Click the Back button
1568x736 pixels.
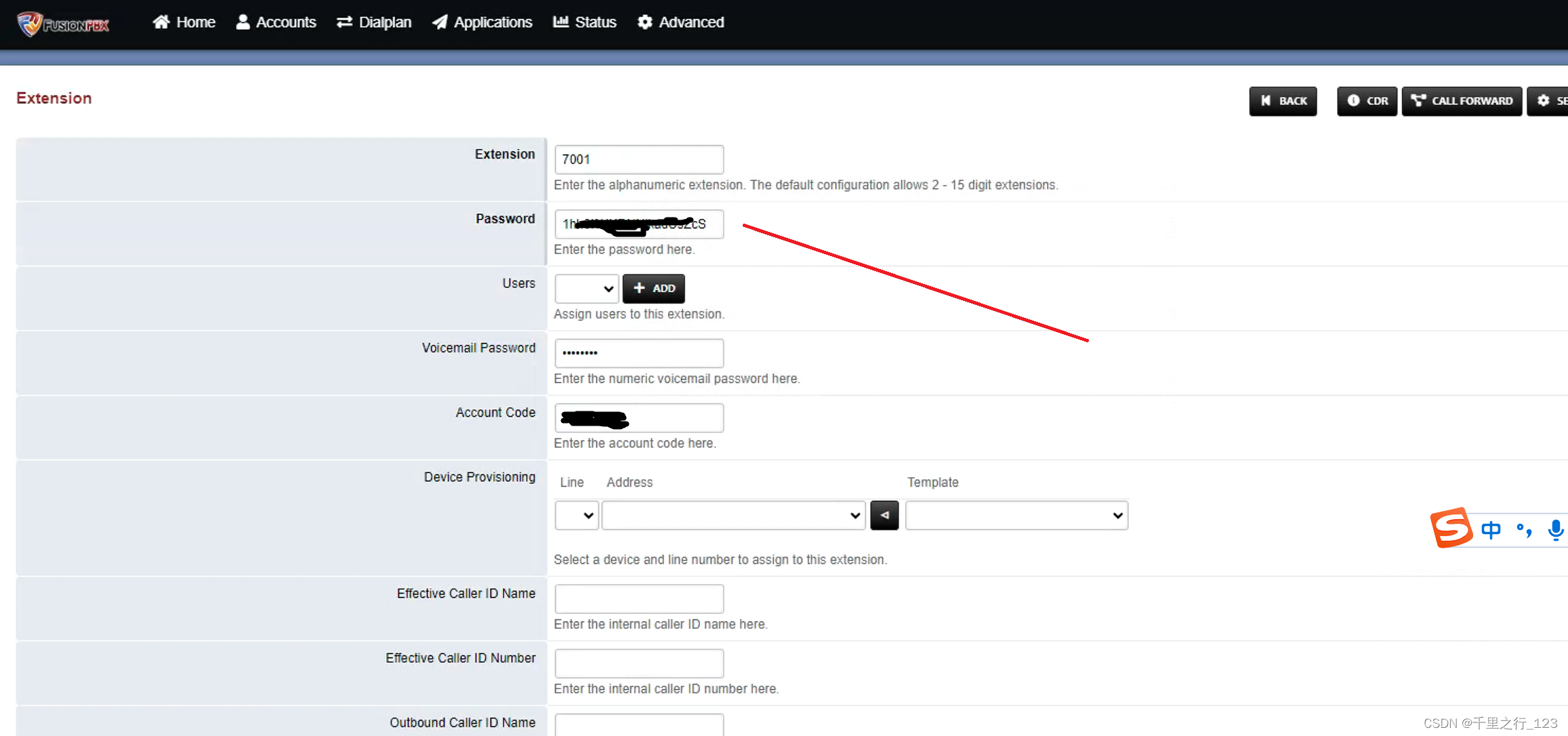[x=1283, y=101]
